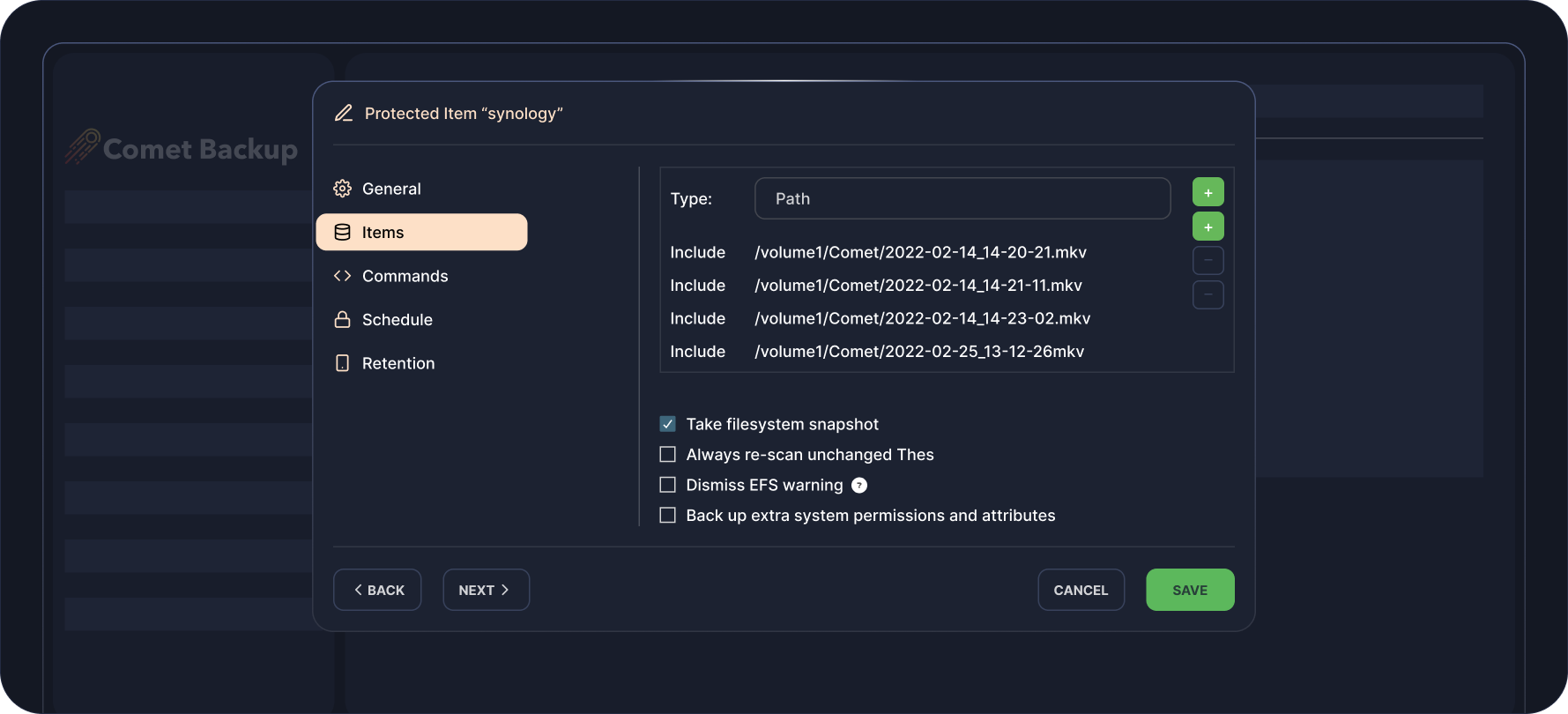This screenshot has height=714, width=1568.
Task: Click the green SAVE button
Action: point(1189,590)
